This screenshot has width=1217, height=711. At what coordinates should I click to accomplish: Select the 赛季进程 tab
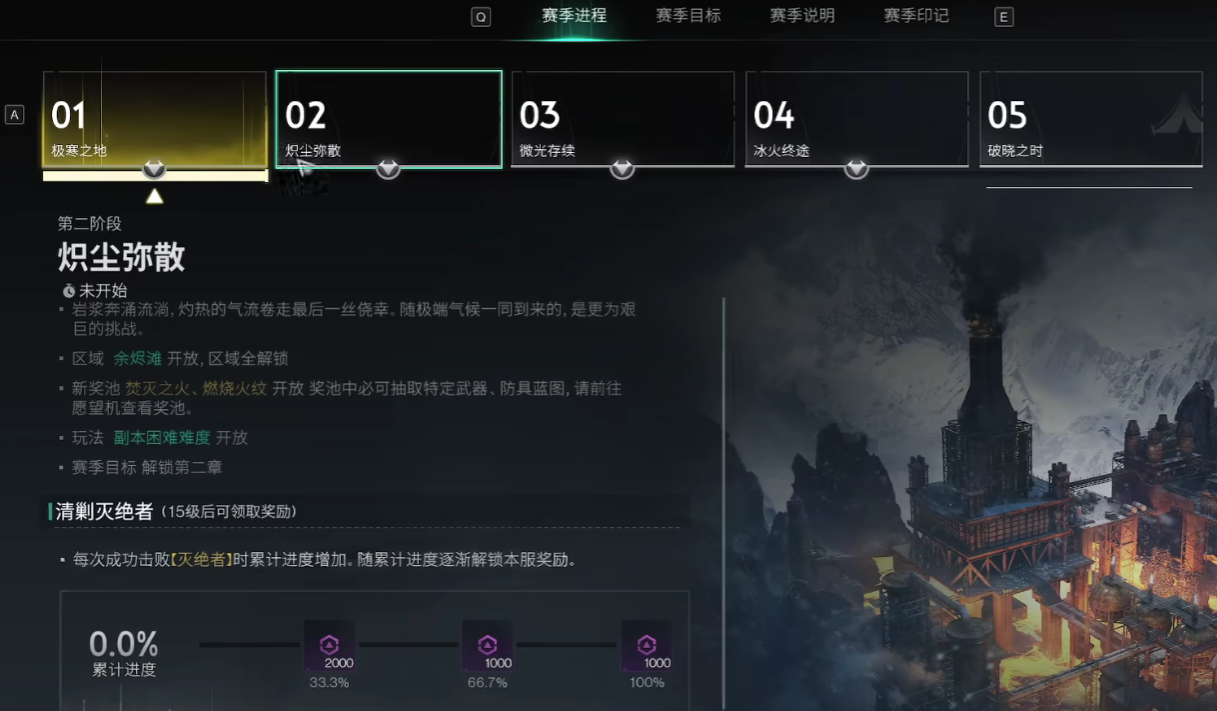point(574,16)
